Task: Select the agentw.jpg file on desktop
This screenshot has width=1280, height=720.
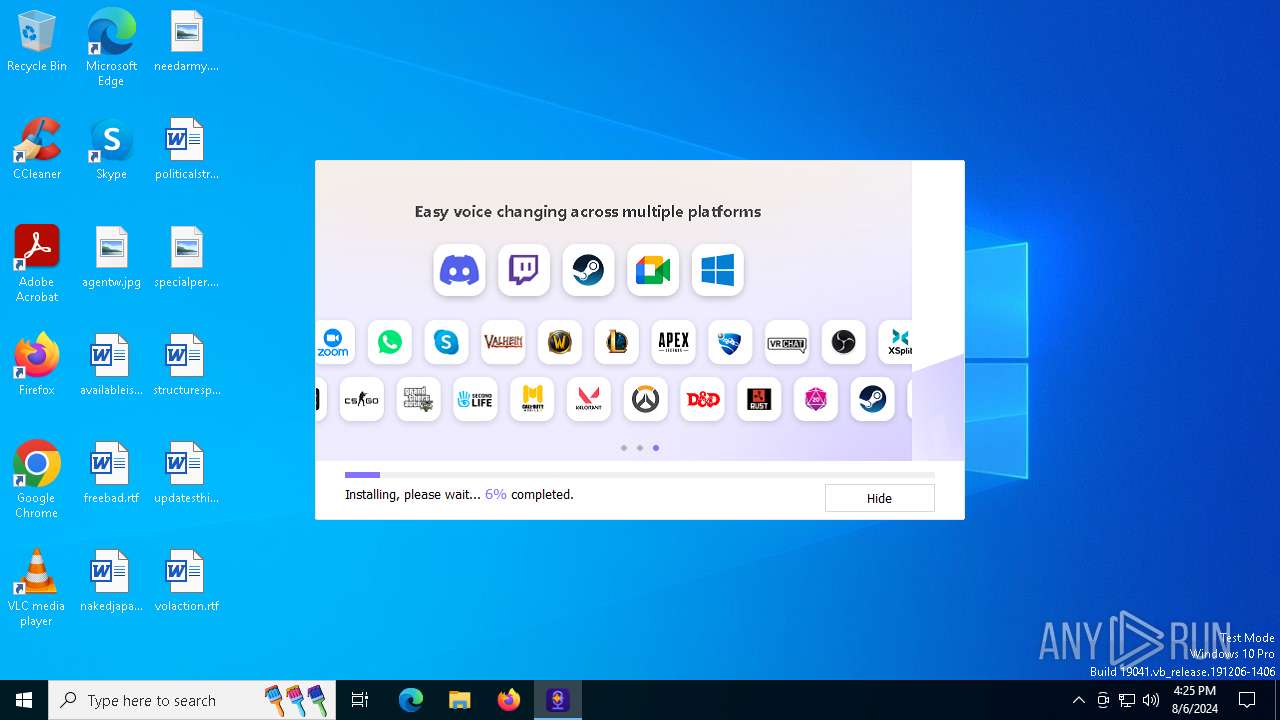Action: click(x=111, y=257)
